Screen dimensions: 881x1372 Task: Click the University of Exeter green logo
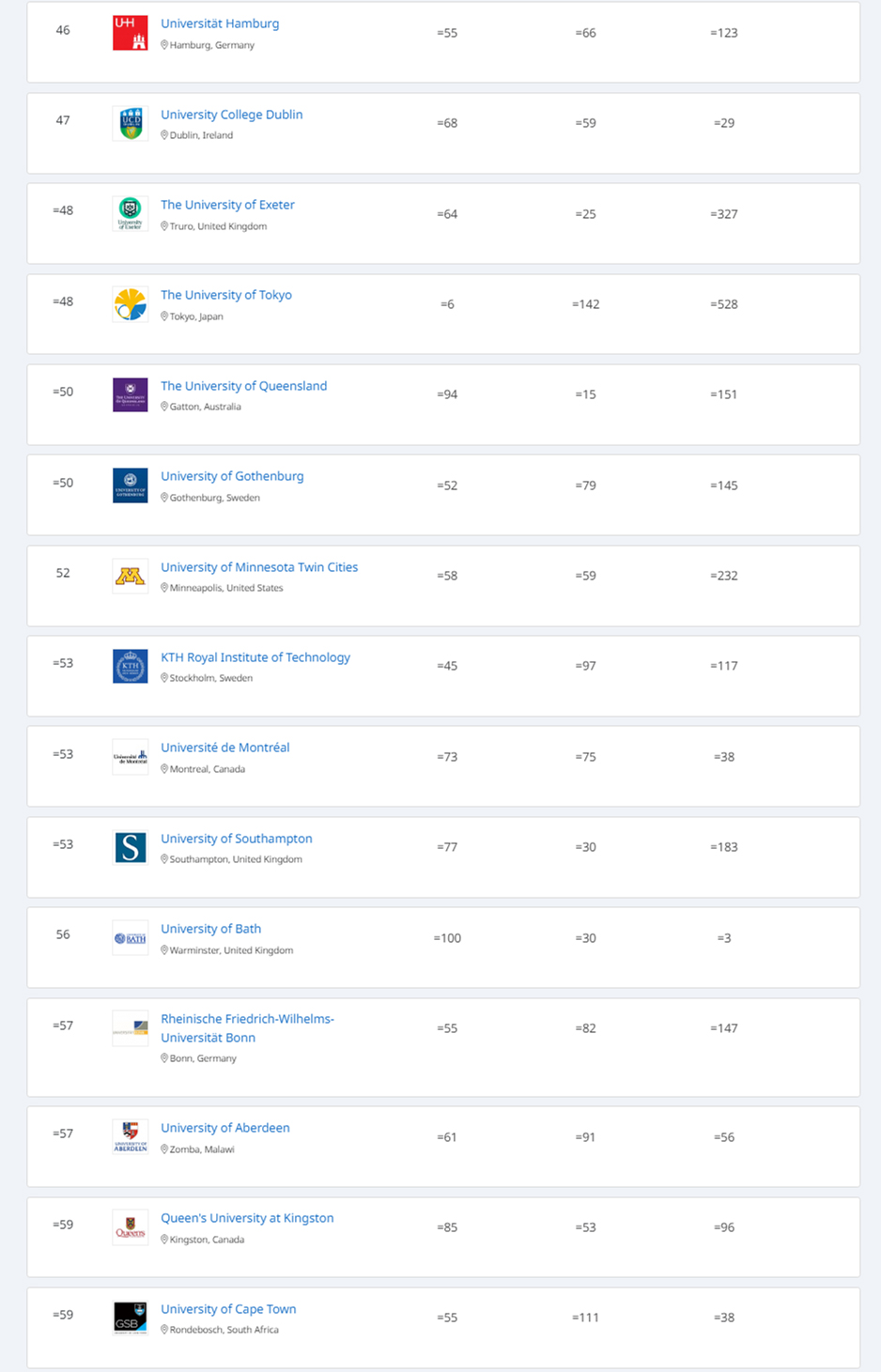click(130, 214)
